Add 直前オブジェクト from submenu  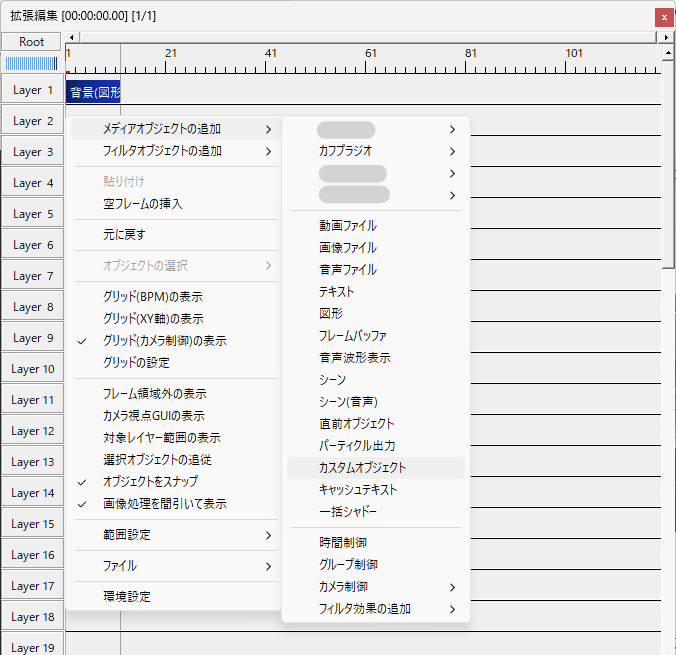pos(376,423)
